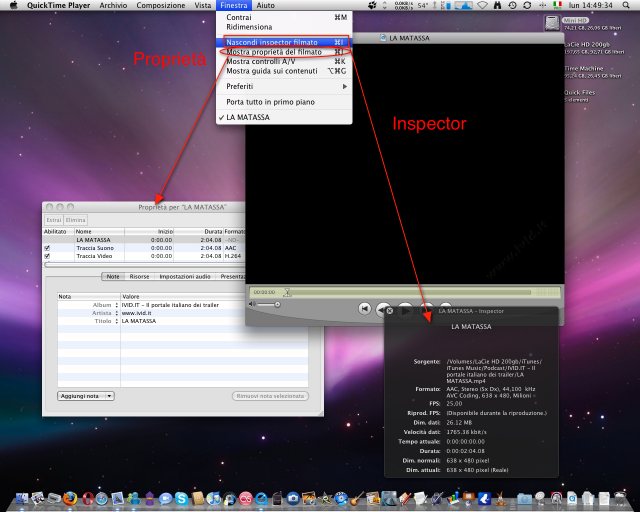Open the Composizione menu
The height and width of the screenshot is (512, 640).
click(x=161, y=5)
